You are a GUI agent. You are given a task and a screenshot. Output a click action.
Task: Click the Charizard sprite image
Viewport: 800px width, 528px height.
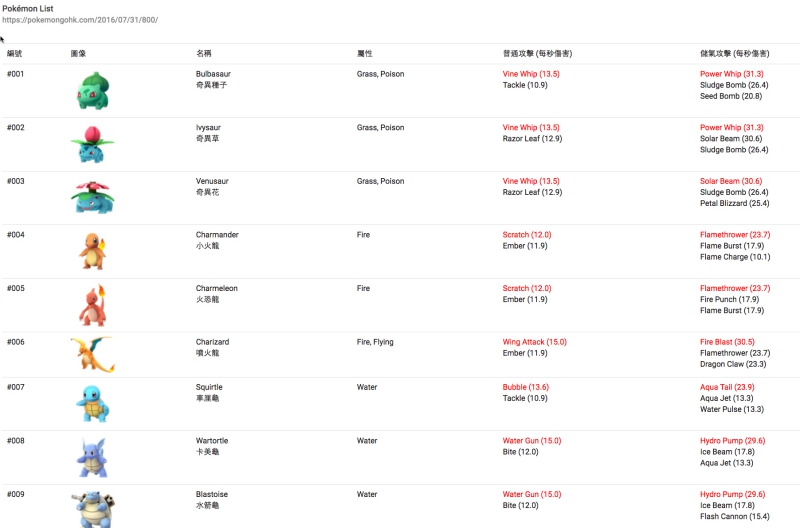[92, 356]
